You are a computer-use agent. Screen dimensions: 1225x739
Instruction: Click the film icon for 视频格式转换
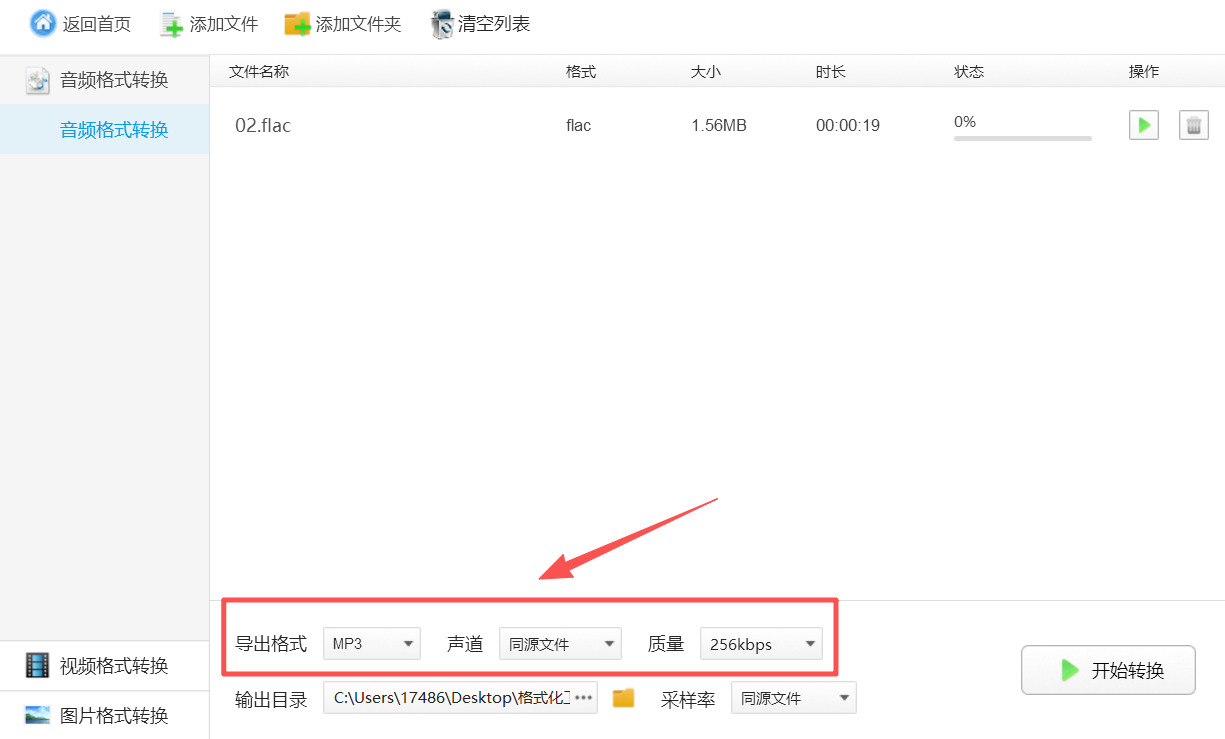pyautogui.click(x=38, y=665)
